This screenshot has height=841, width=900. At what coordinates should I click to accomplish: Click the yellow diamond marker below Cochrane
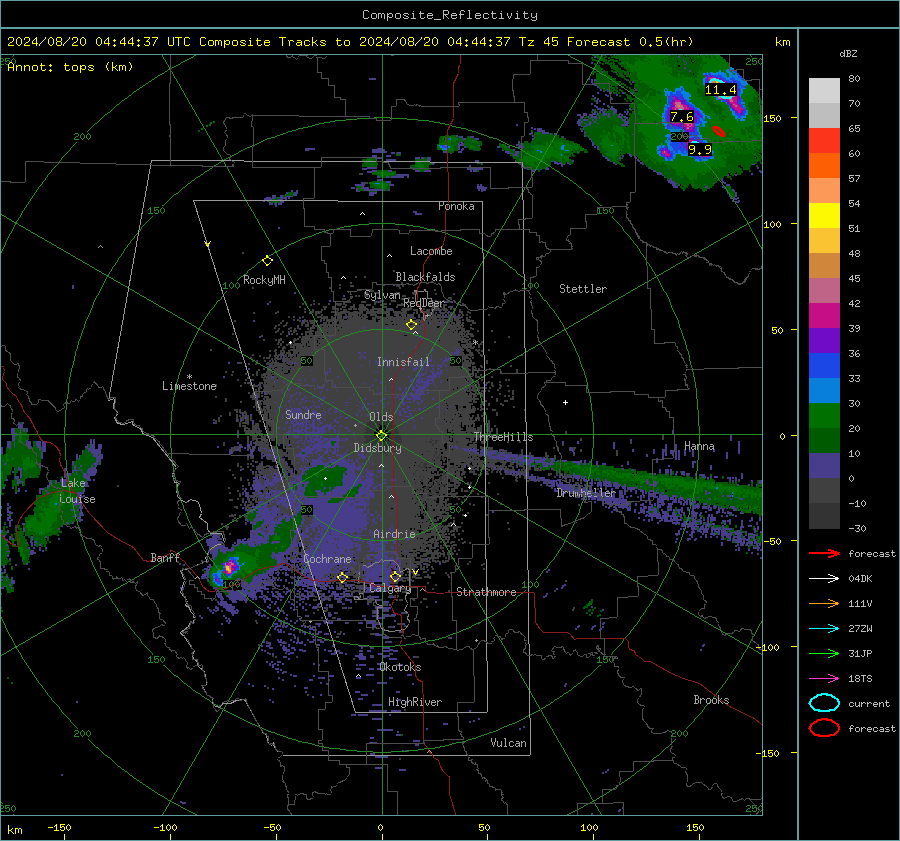342,577
